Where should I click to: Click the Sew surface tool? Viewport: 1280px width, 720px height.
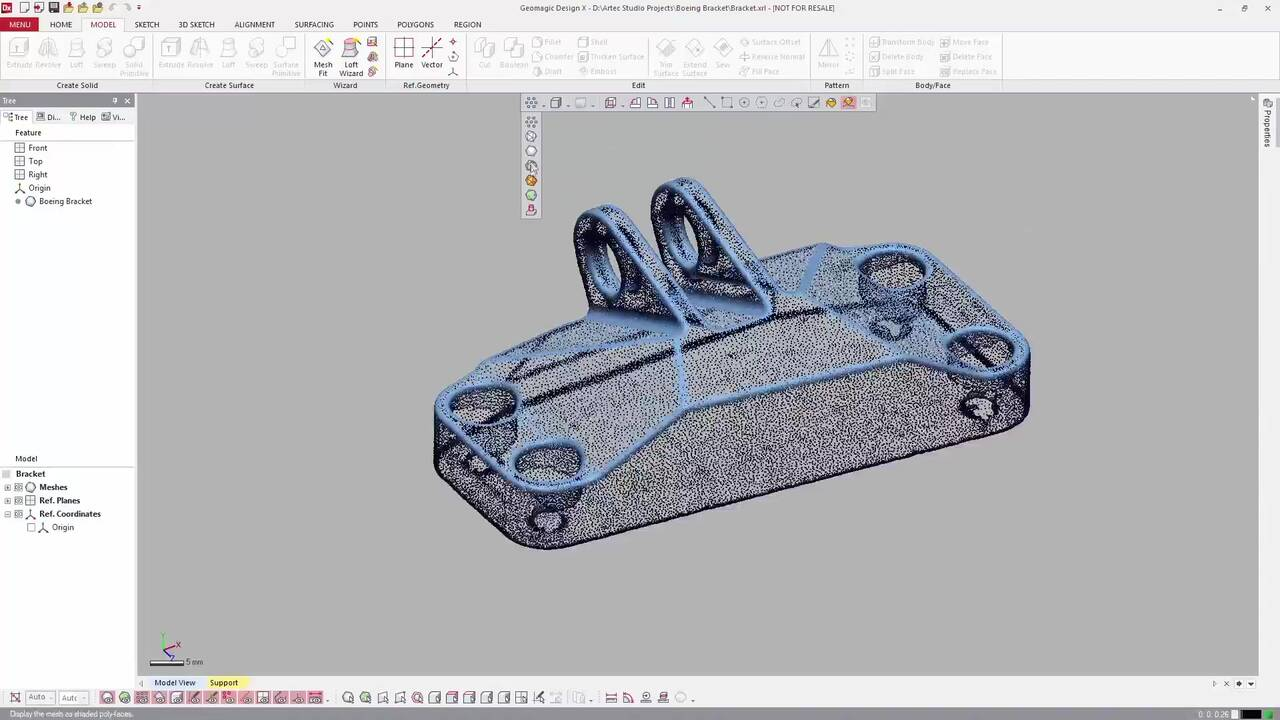point(723,54)
